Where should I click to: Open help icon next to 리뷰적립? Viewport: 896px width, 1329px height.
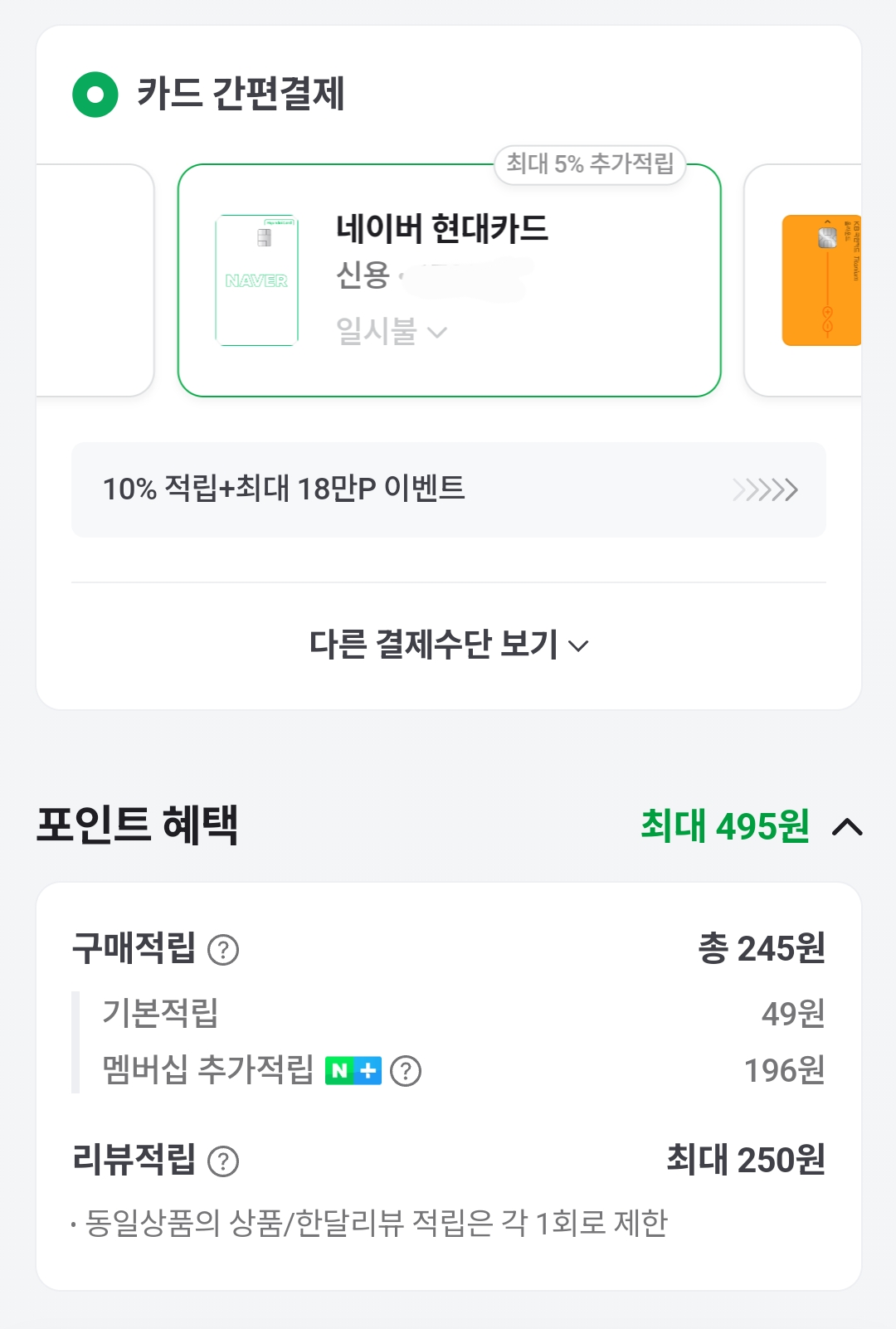click(223, 1161)
